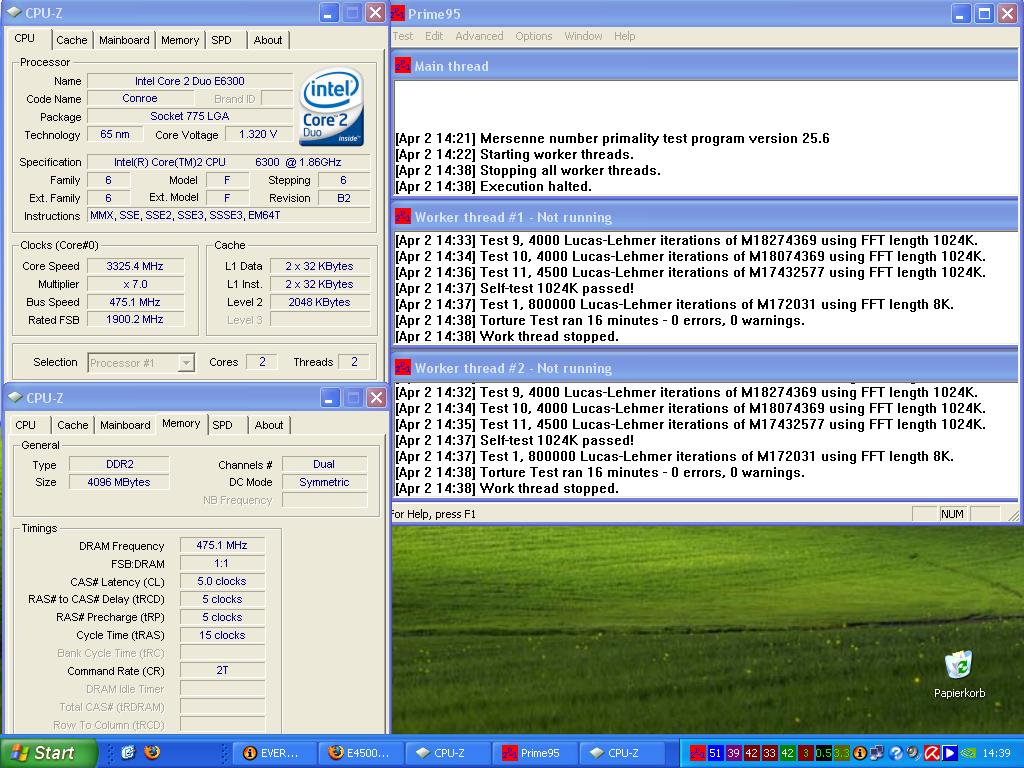The image size is (1024, 768).
Task: Click the quick launch icon beside Start
Action: pyautogui.click(x=128, y=752)
